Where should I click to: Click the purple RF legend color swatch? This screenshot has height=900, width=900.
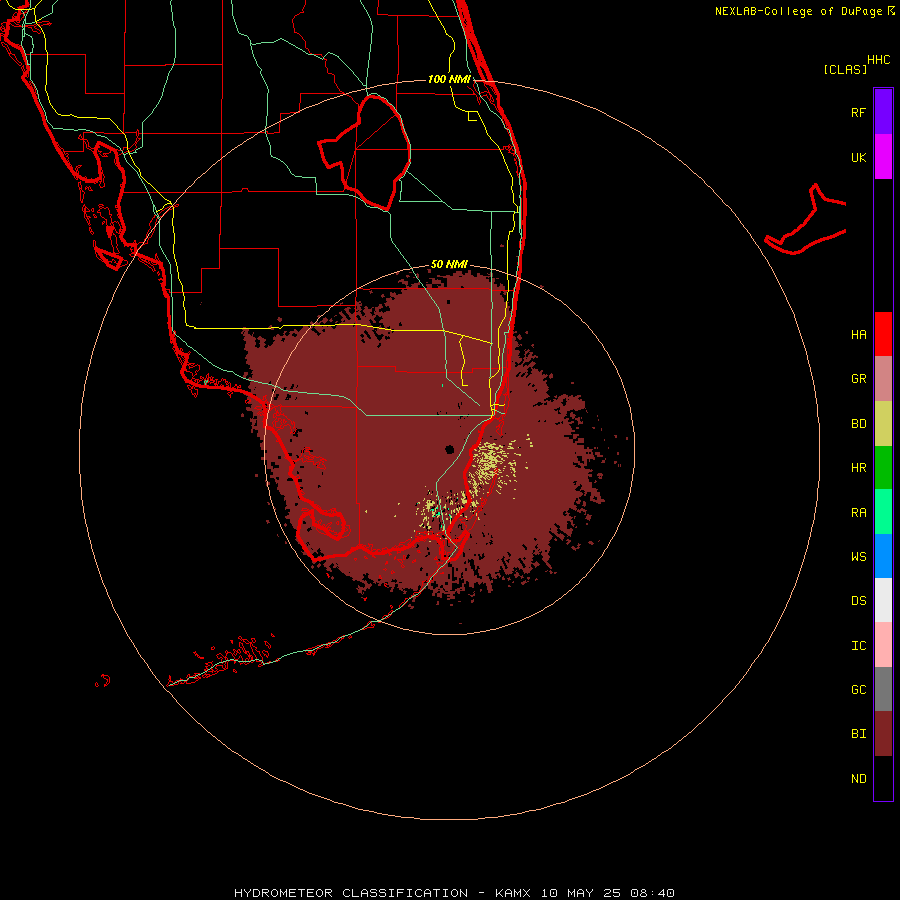pyautogui.click(x=883, y=111)
